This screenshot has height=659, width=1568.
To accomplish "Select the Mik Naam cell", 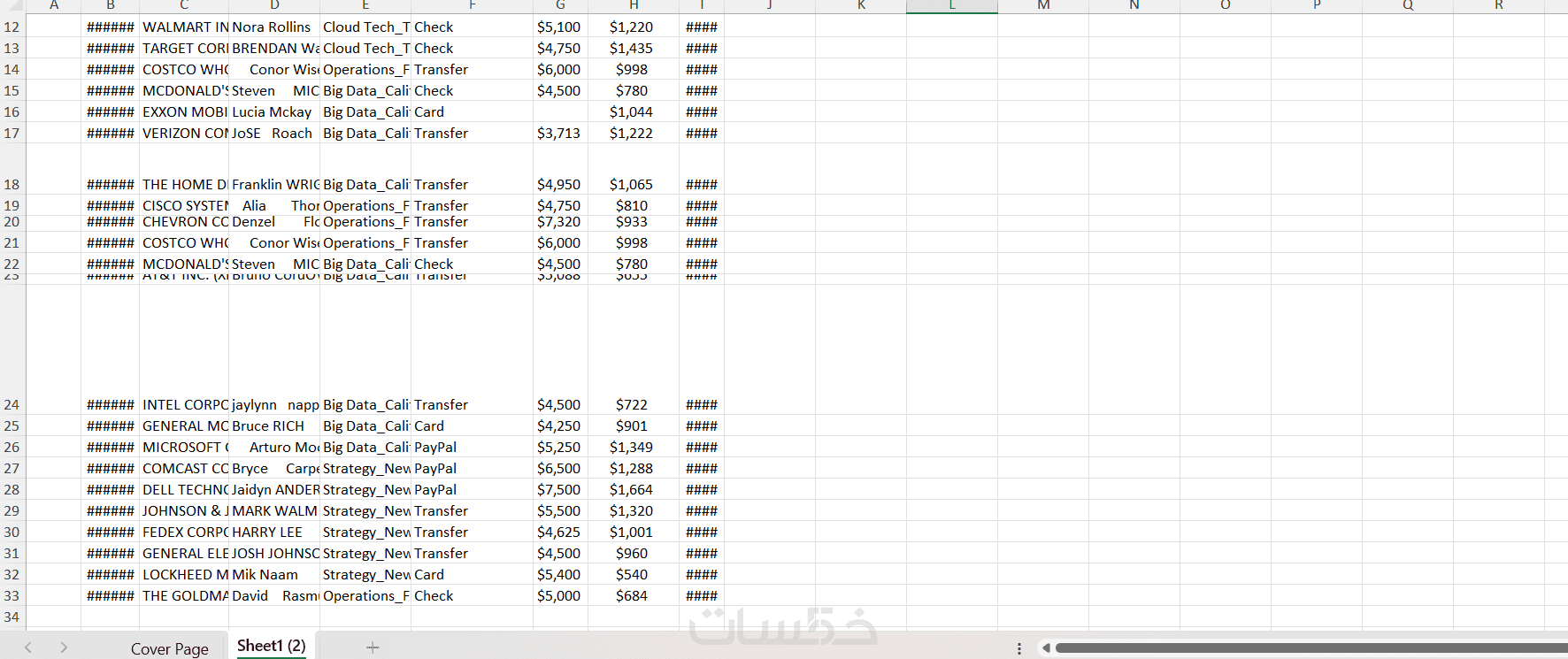I will 274,574.
